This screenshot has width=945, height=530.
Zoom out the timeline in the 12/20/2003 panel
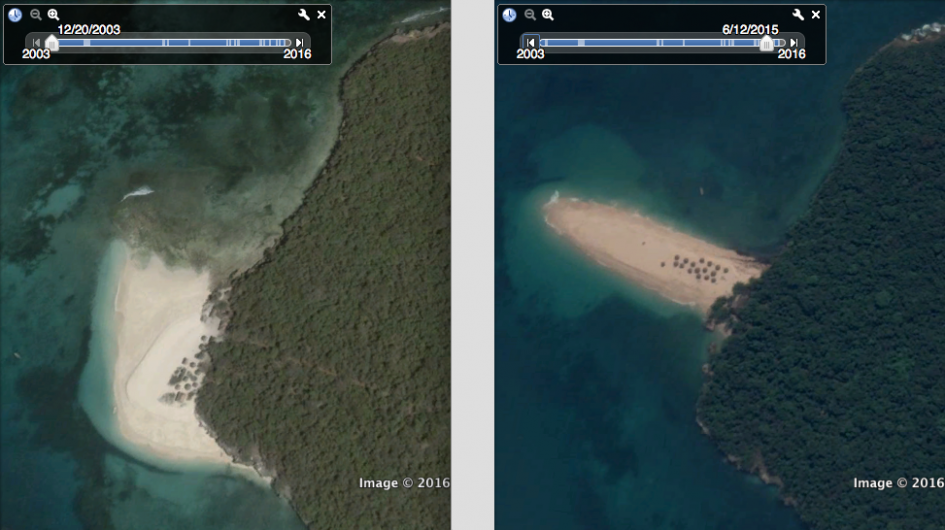36,14
